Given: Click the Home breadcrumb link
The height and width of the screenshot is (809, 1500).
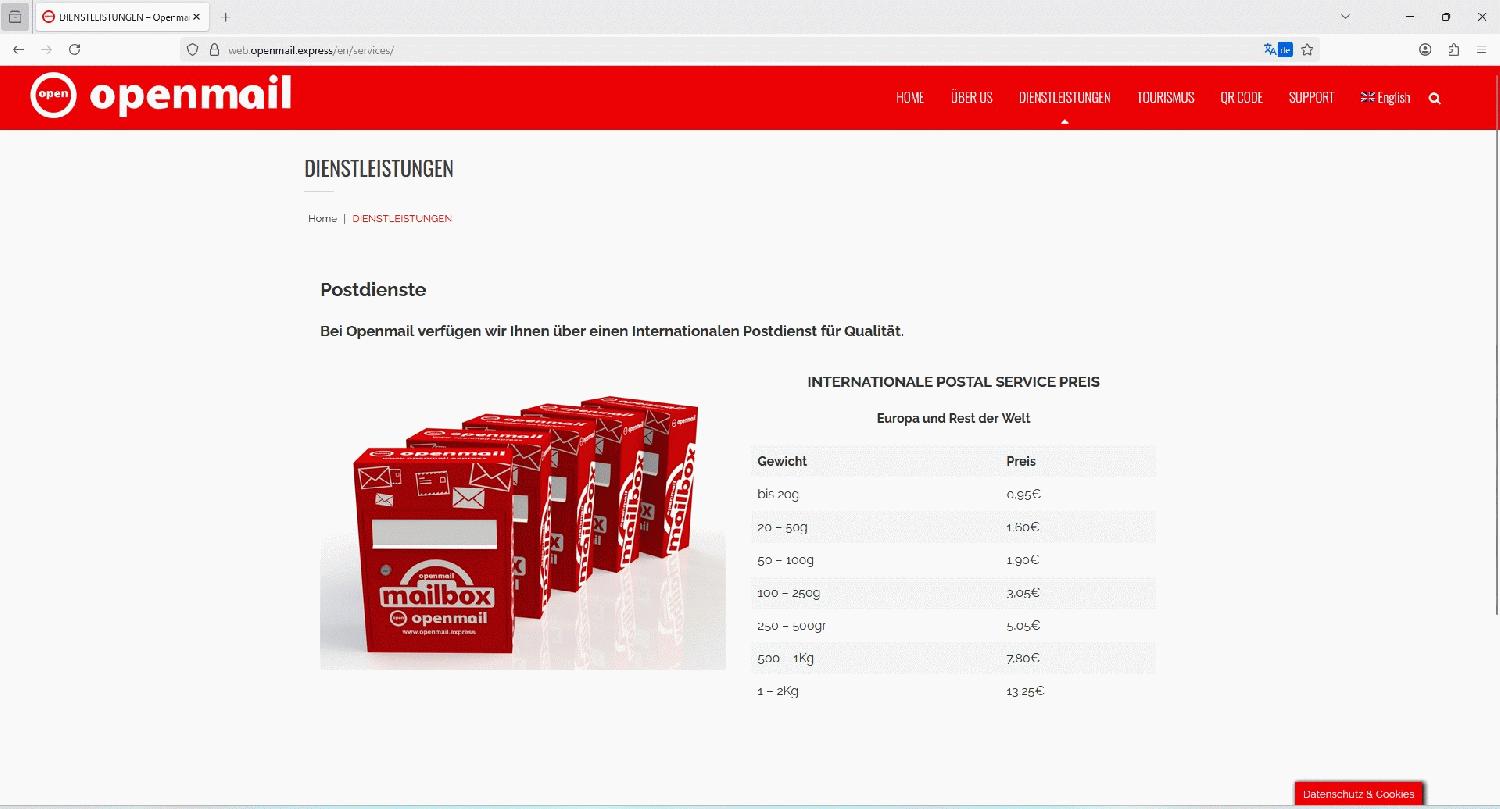Looking at the screenshot, I should pos(322,218).
